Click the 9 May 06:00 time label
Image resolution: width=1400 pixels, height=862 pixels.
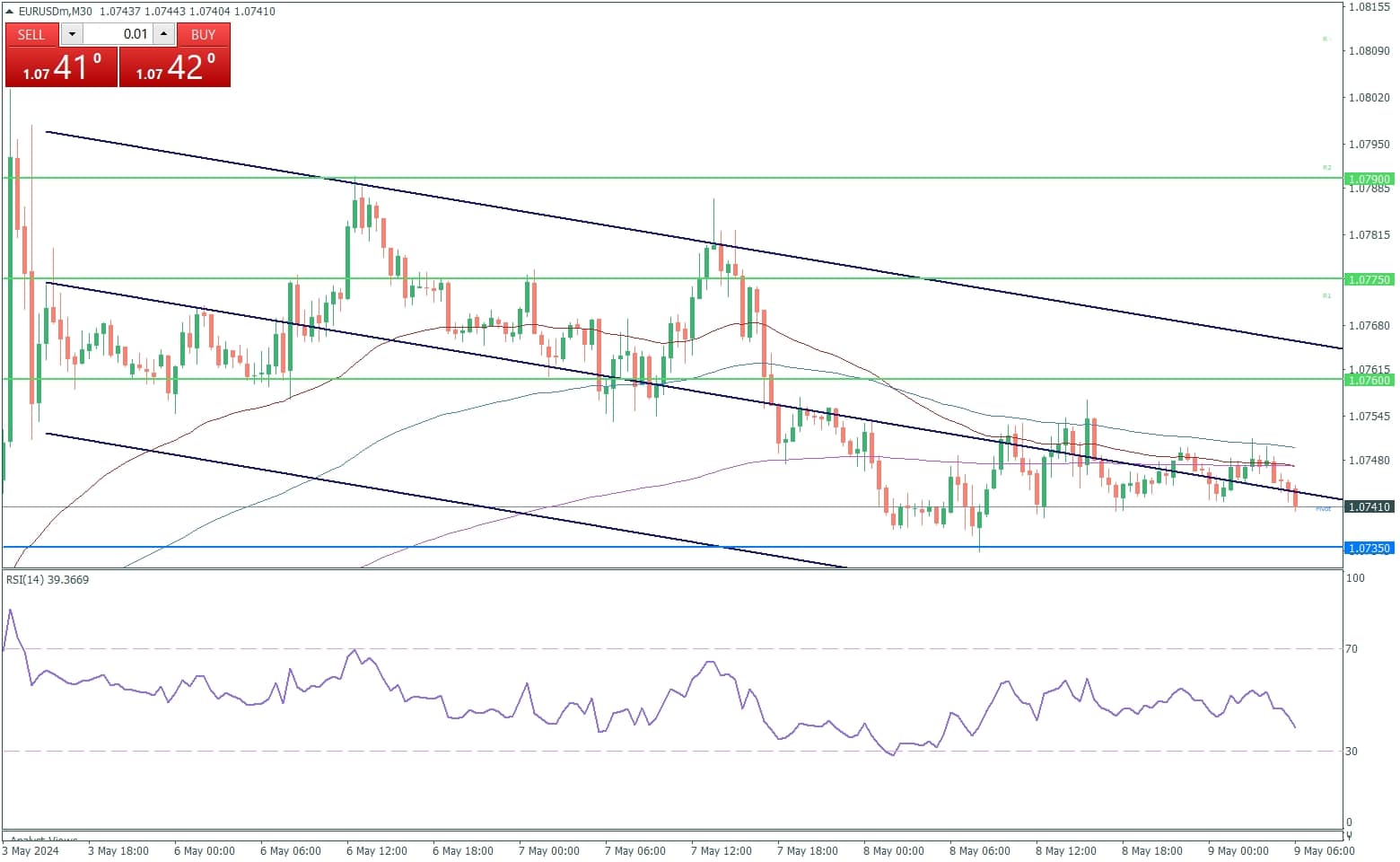click(x=1325, y=850)
